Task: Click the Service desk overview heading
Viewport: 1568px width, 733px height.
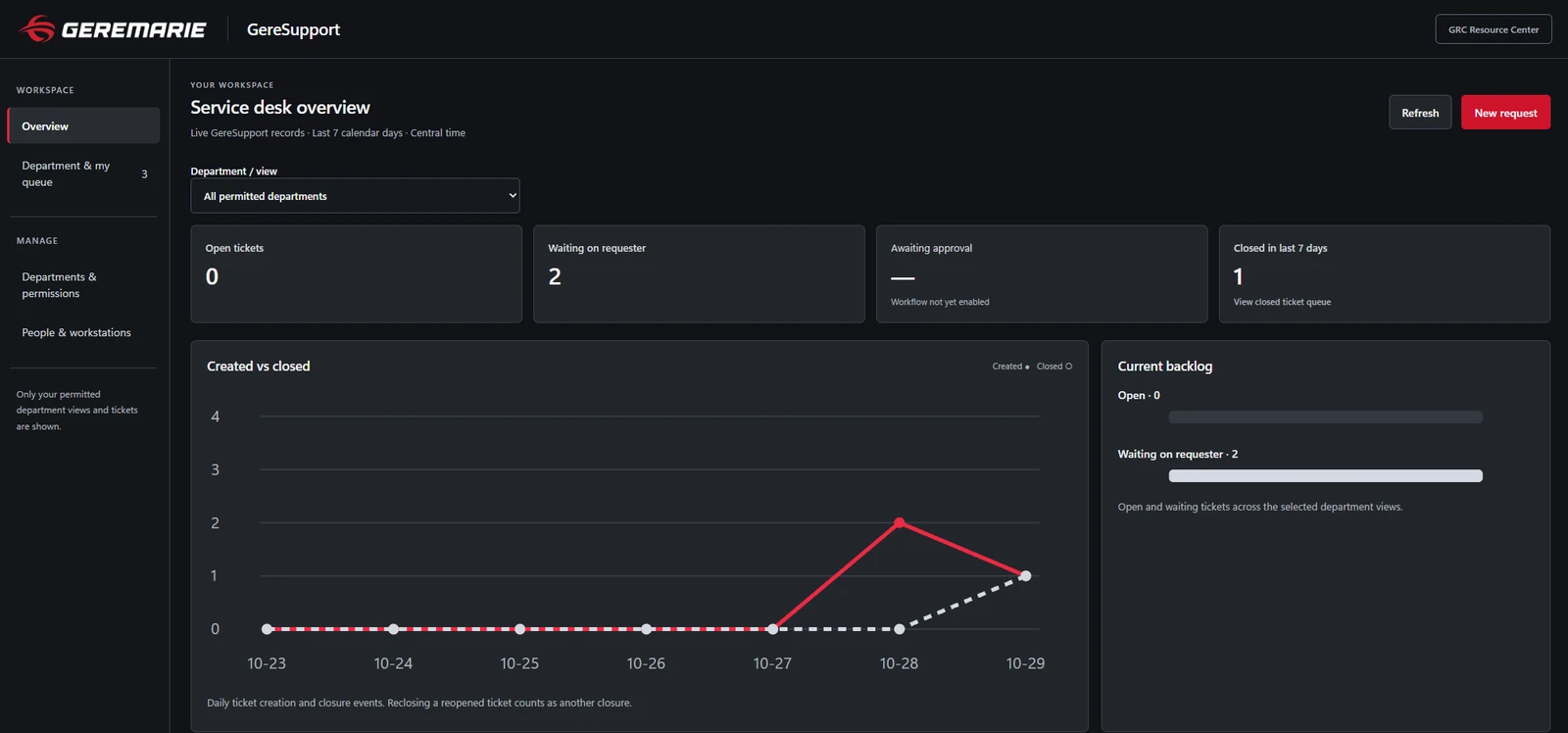Action: coord(280,108)
